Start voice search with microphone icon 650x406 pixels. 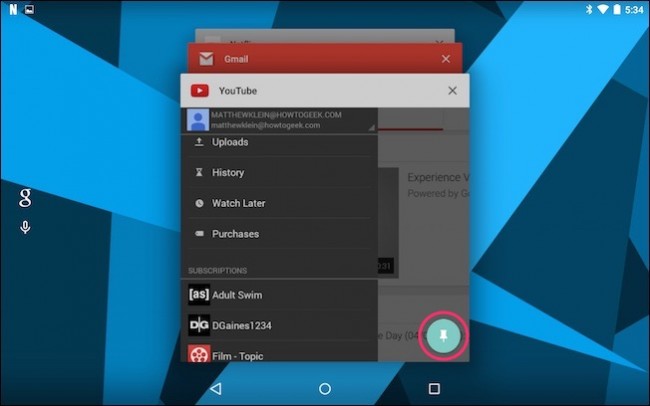click(x=25, y=227)
